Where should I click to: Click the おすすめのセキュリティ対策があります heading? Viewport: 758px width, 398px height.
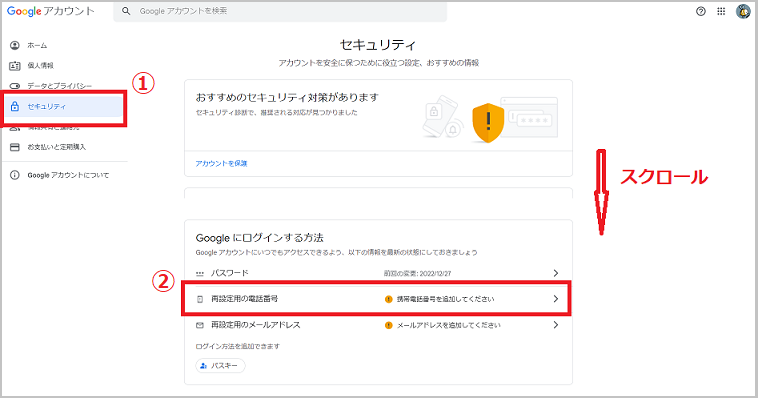[x=287, y=98]
